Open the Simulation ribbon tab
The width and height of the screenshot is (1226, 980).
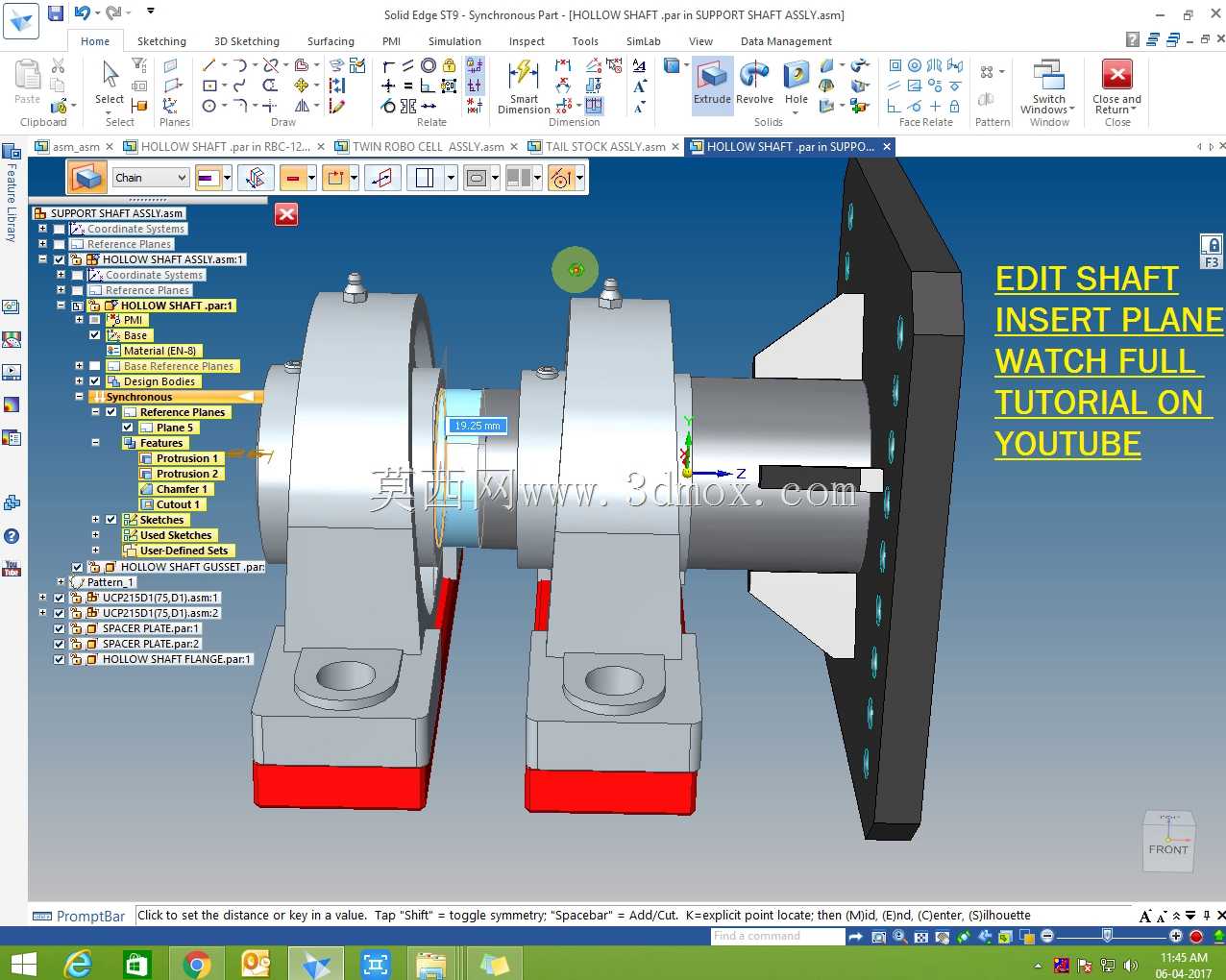coord(454,41)
